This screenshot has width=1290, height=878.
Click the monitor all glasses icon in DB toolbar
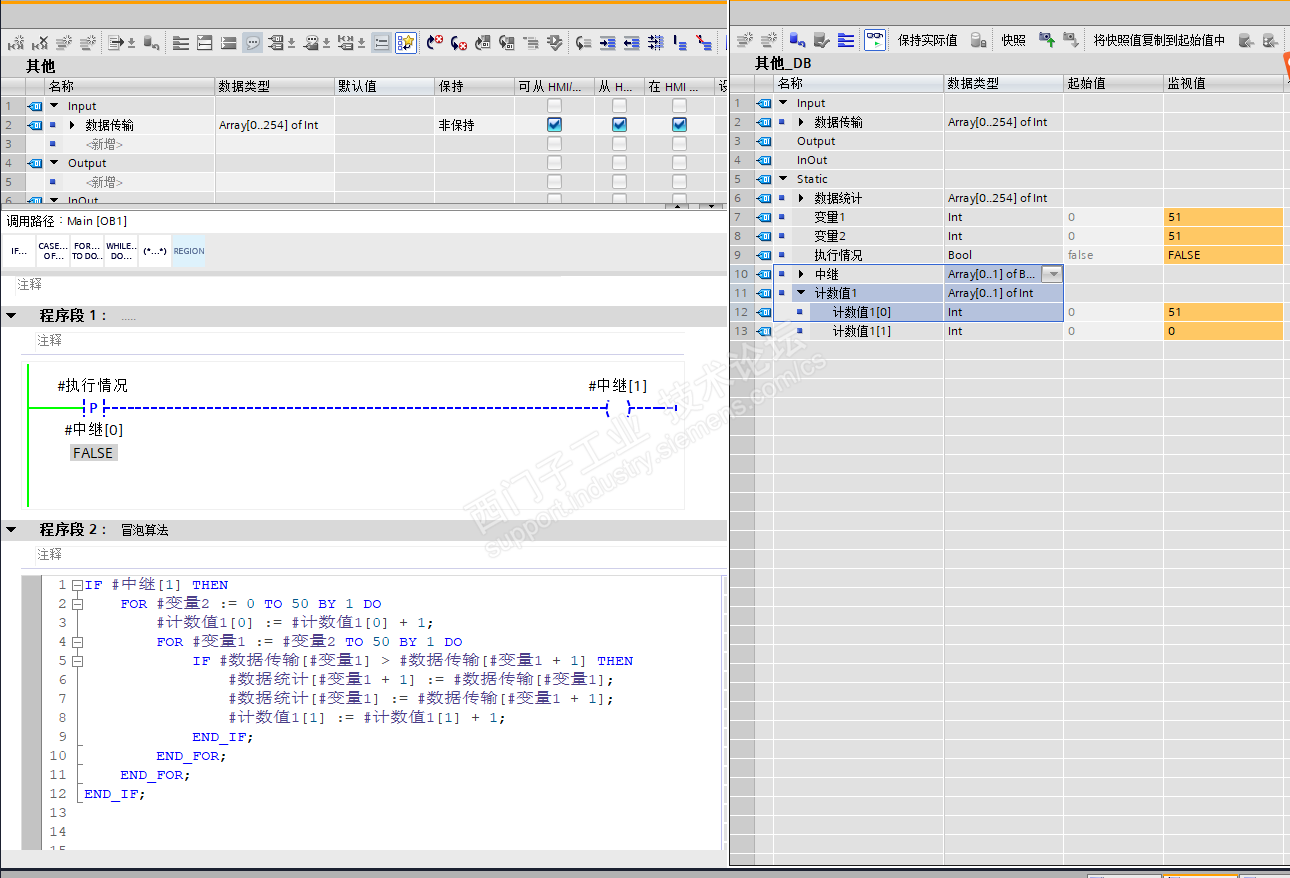coord(875,40)
